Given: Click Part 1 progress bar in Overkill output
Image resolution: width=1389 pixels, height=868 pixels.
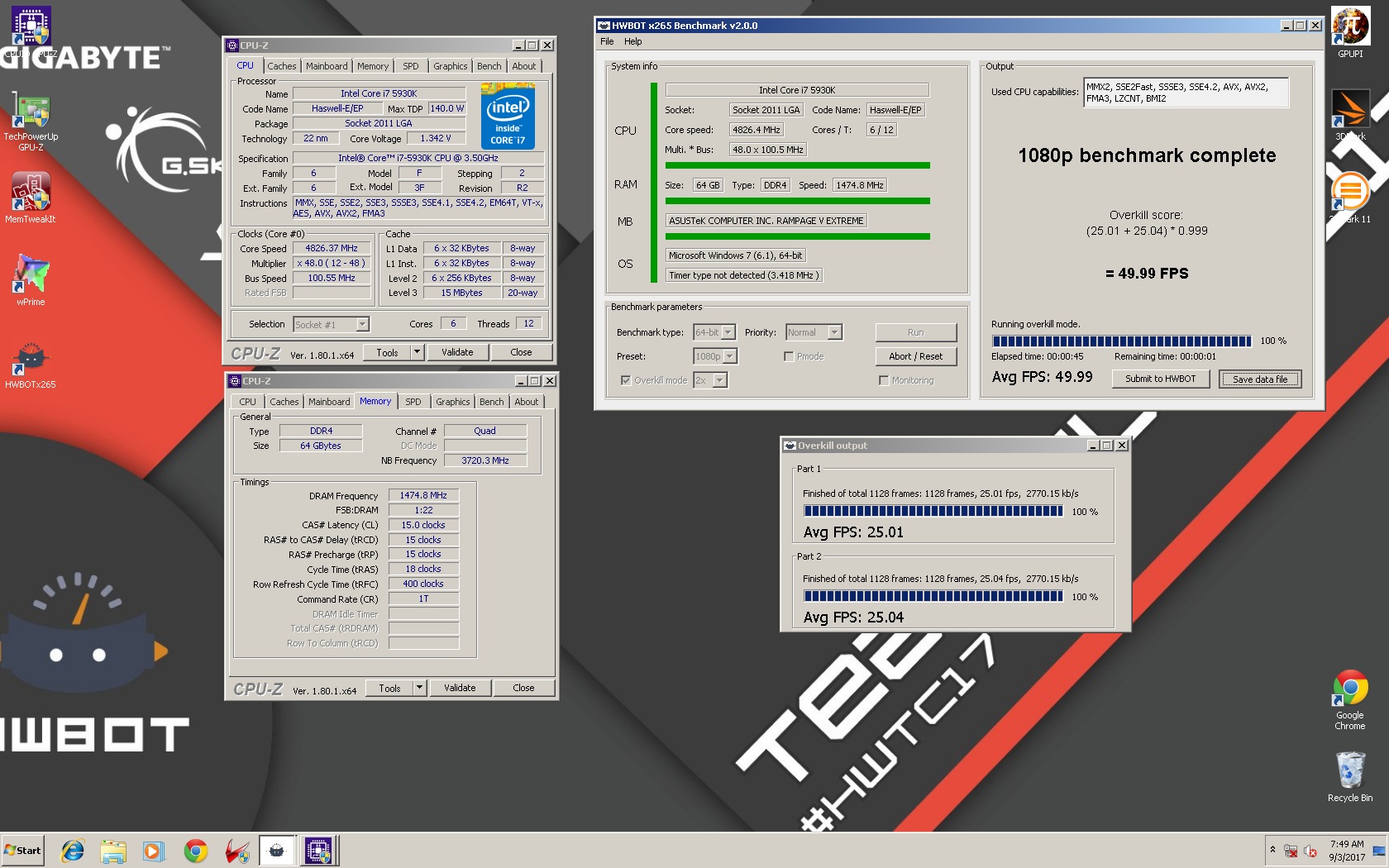Looking at the screenshot, I should 933,512.
